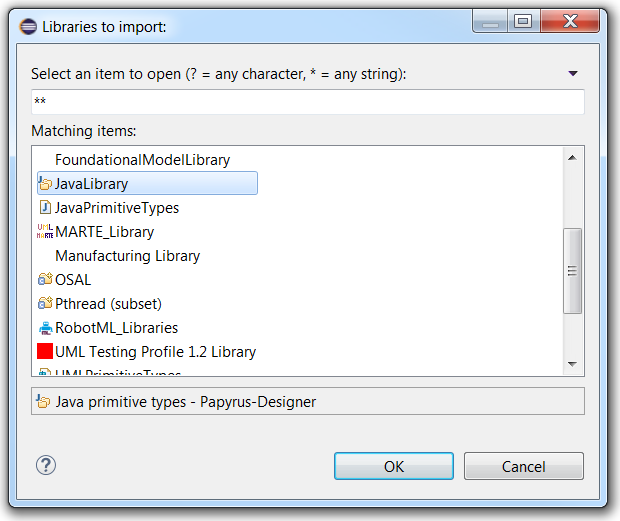Open the dialog view menu arrow
The width and height of the screenshot is (620, 521).
(573, 74)
